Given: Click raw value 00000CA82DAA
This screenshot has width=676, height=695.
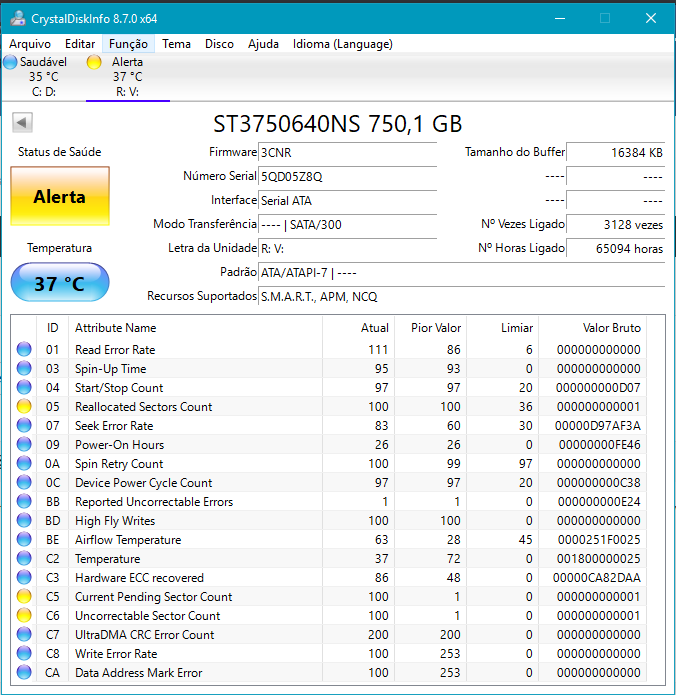Looking at the screenshot, I should 597,578.
